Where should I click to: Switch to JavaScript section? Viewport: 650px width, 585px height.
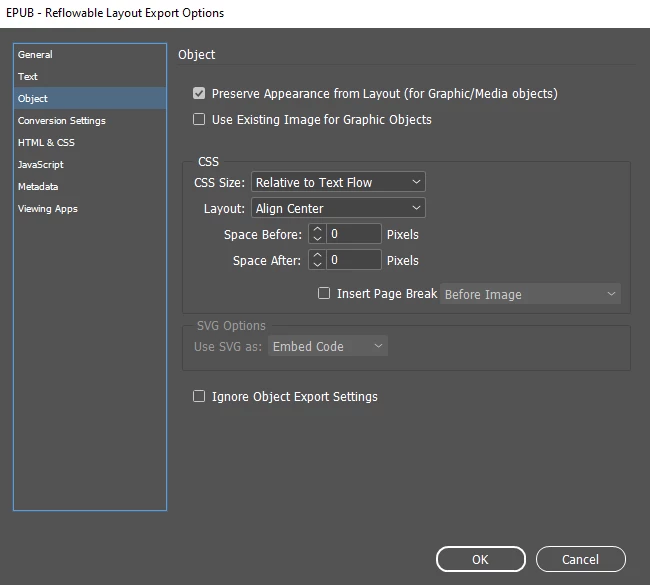point(90,164)
